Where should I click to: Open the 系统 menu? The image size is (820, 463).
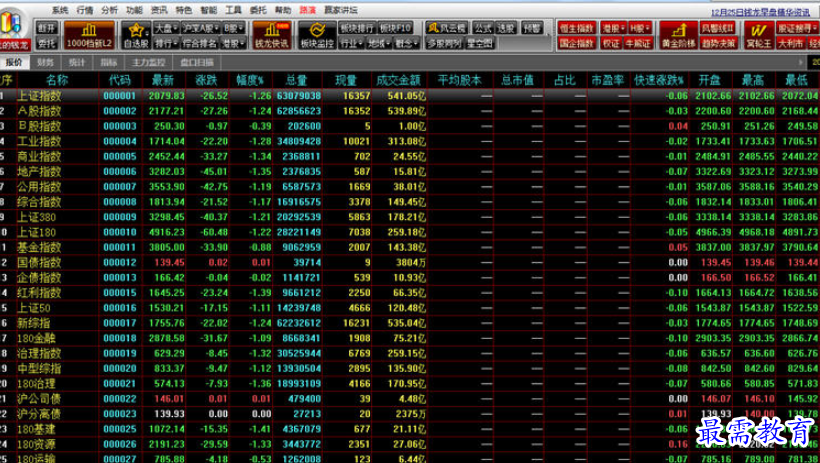(60, 10)
